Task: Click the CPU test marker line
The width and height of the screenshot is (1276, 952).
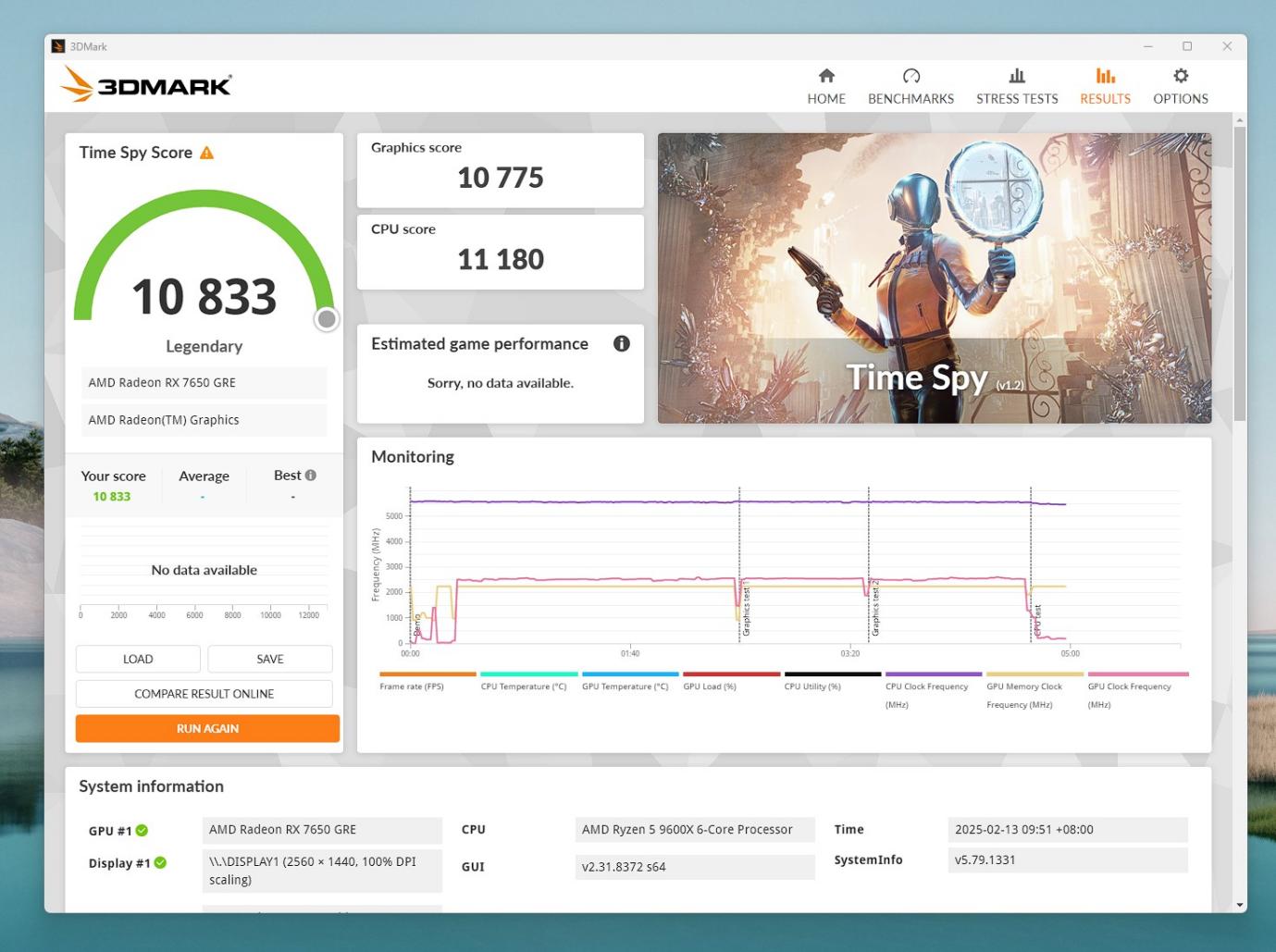Action: point(1031,564)
